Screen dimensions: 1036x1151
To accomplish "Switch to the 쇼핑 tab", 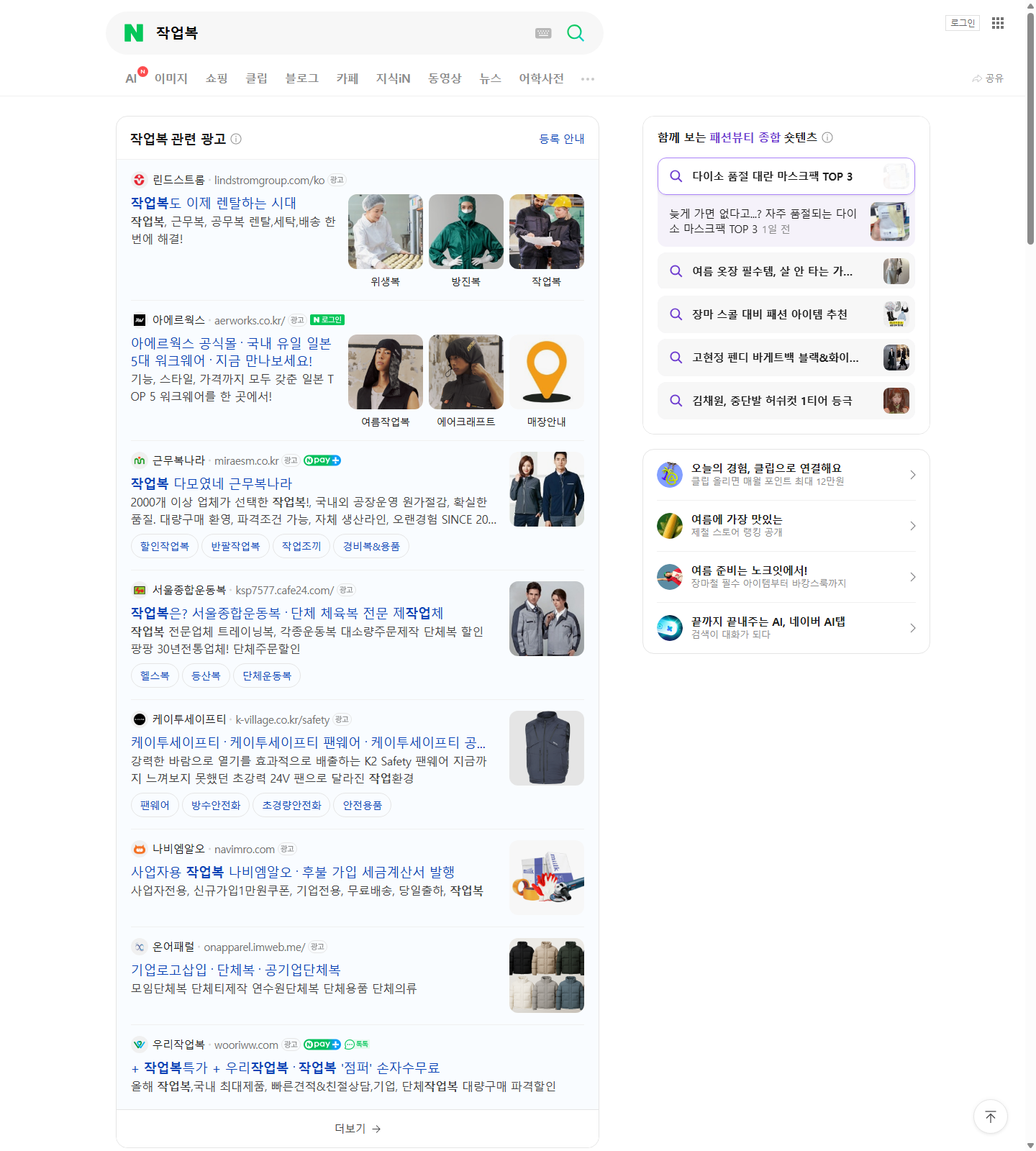I will [x=217, y=78].
